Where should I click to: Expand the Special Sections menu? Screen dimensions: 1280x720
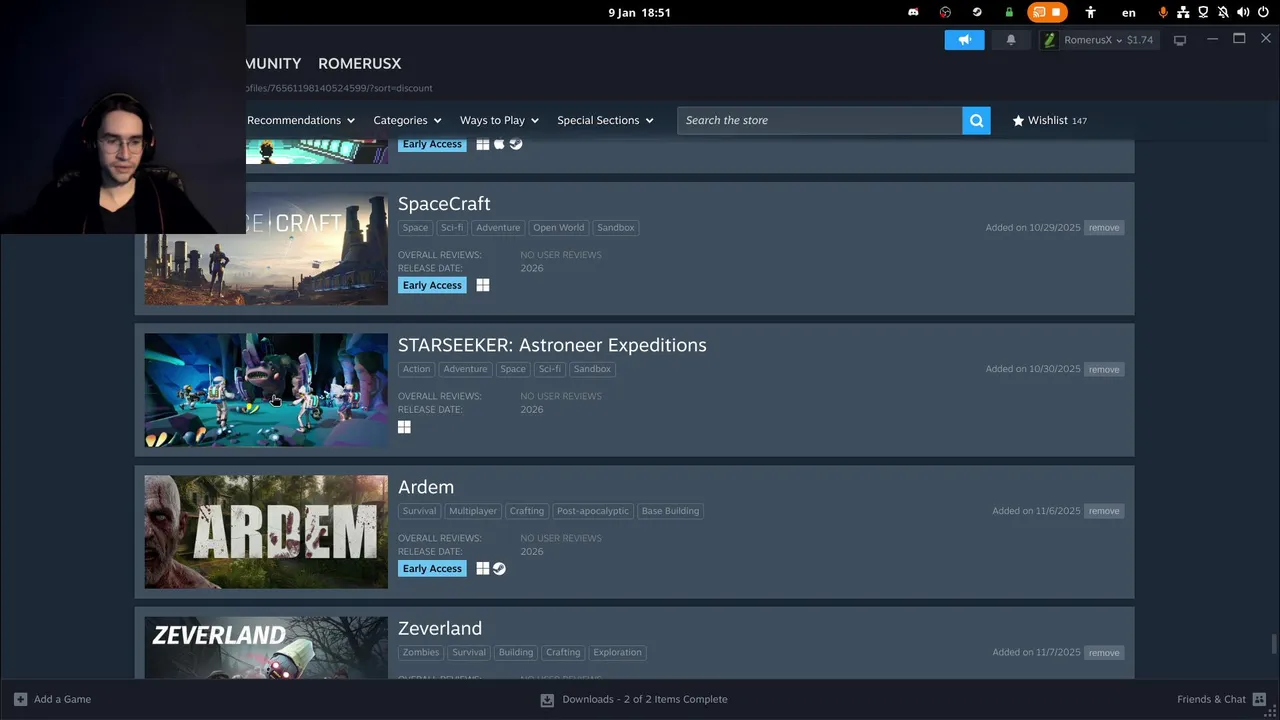click(x=605, y=120)
